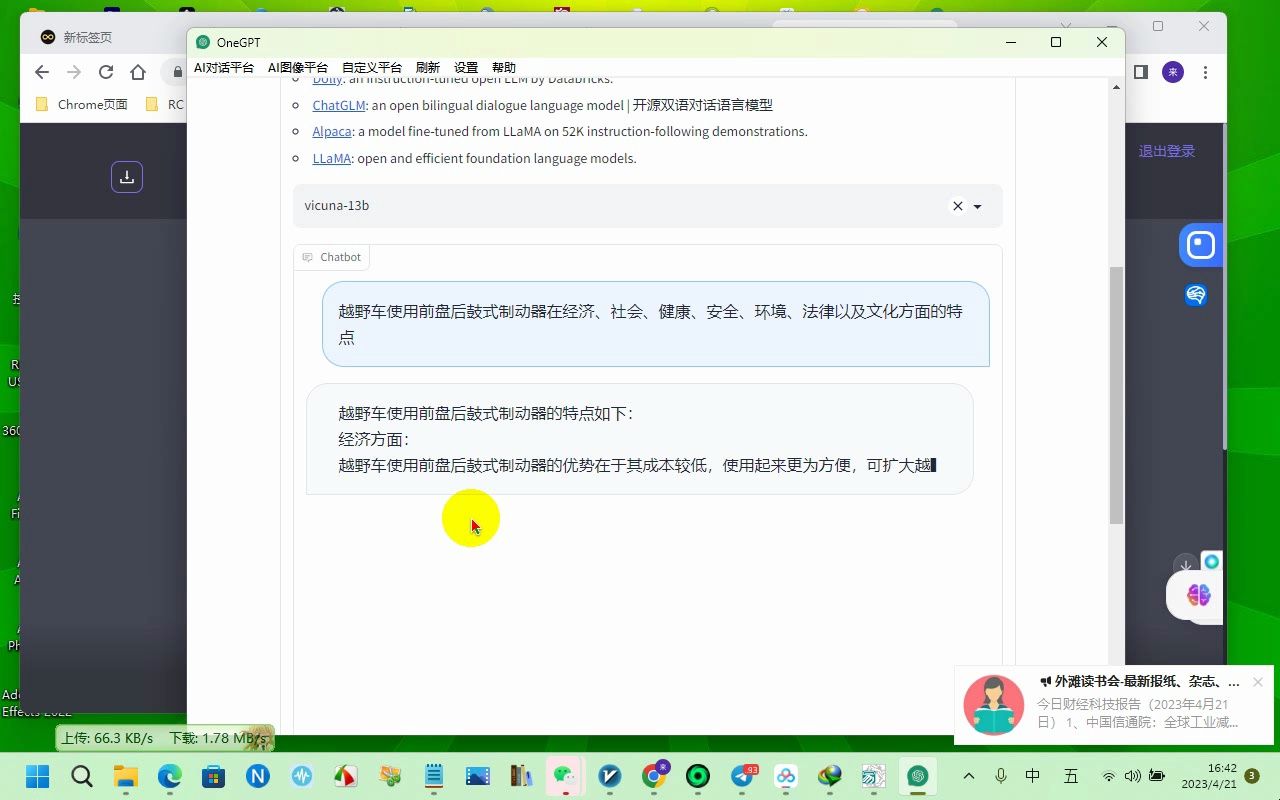Open OneGPT taskbar icon
This screenshot has width=1280, height=800.
tap(918, 776)
